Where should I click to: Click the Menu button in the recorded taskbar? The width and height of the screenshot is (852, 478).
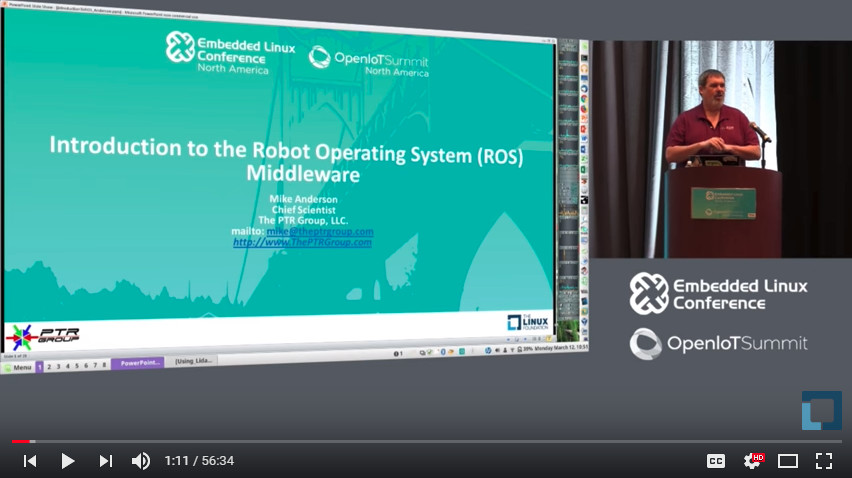pyautogui.click(x=18, y=368)
